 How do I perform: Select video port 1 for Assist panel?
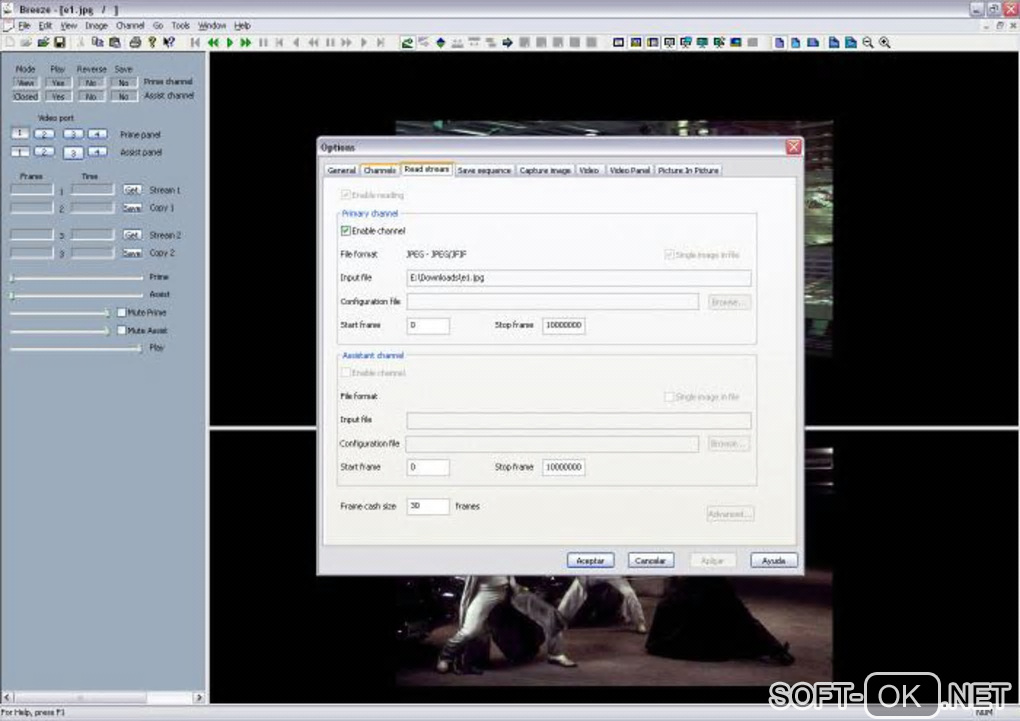(x=20, y=152)
